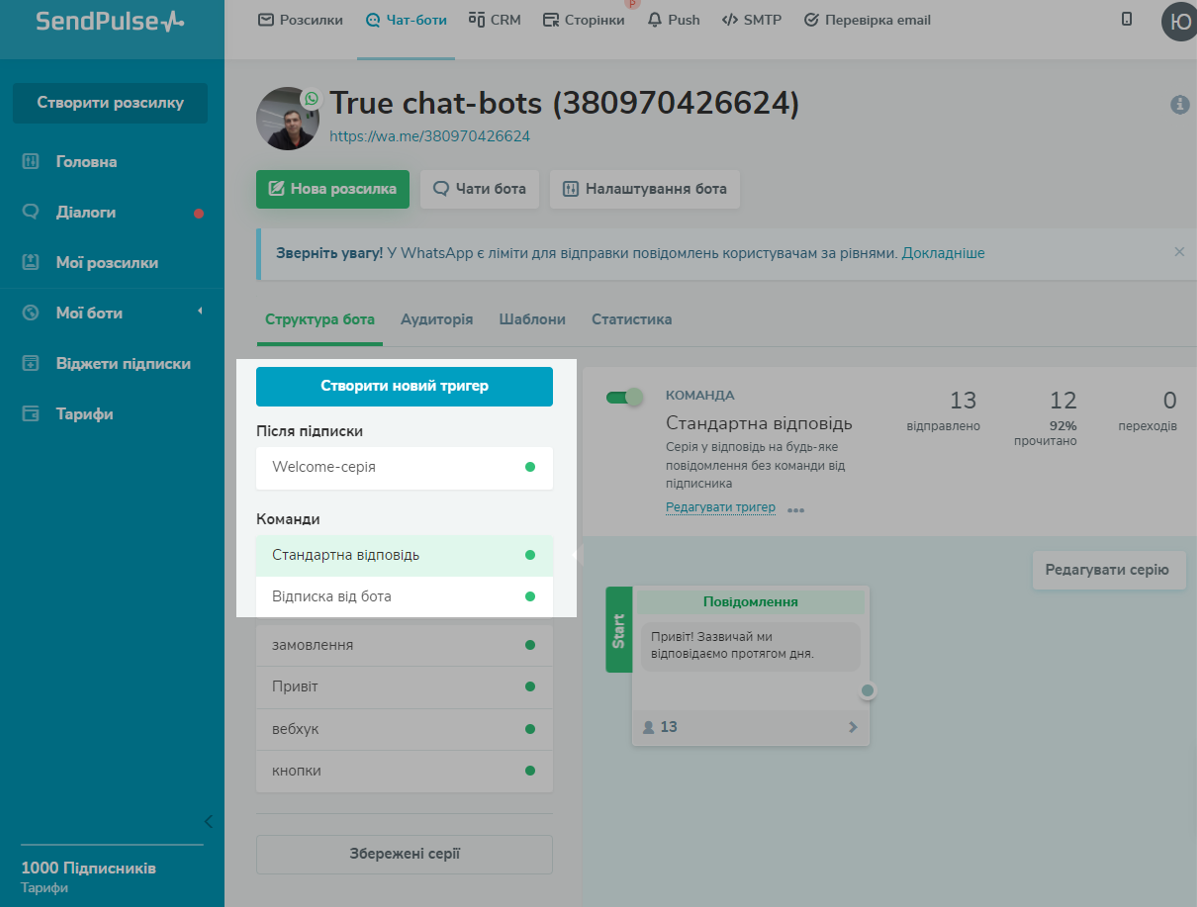Screen dimensions: 1197x907
Task: Click Віджети підписки icon in sidebar
Action: (31, 363)
